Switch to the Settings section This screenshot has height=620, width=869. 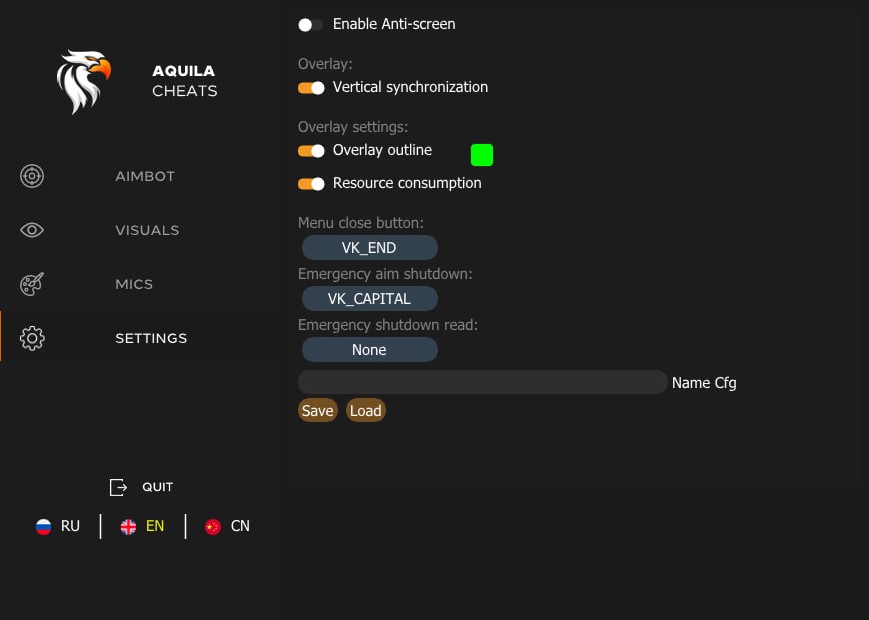[151, 338]
